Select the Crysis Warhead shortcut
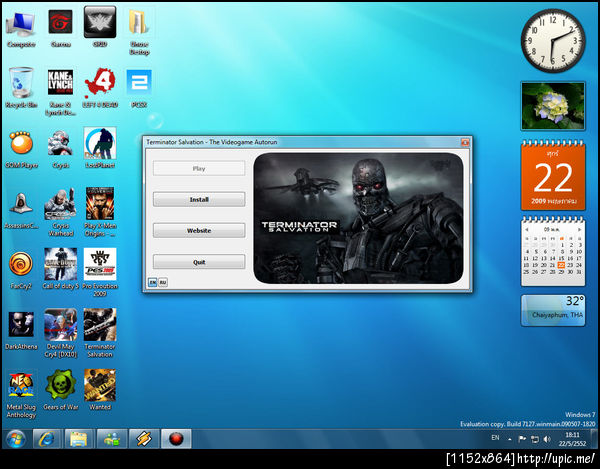 [60, 212]
